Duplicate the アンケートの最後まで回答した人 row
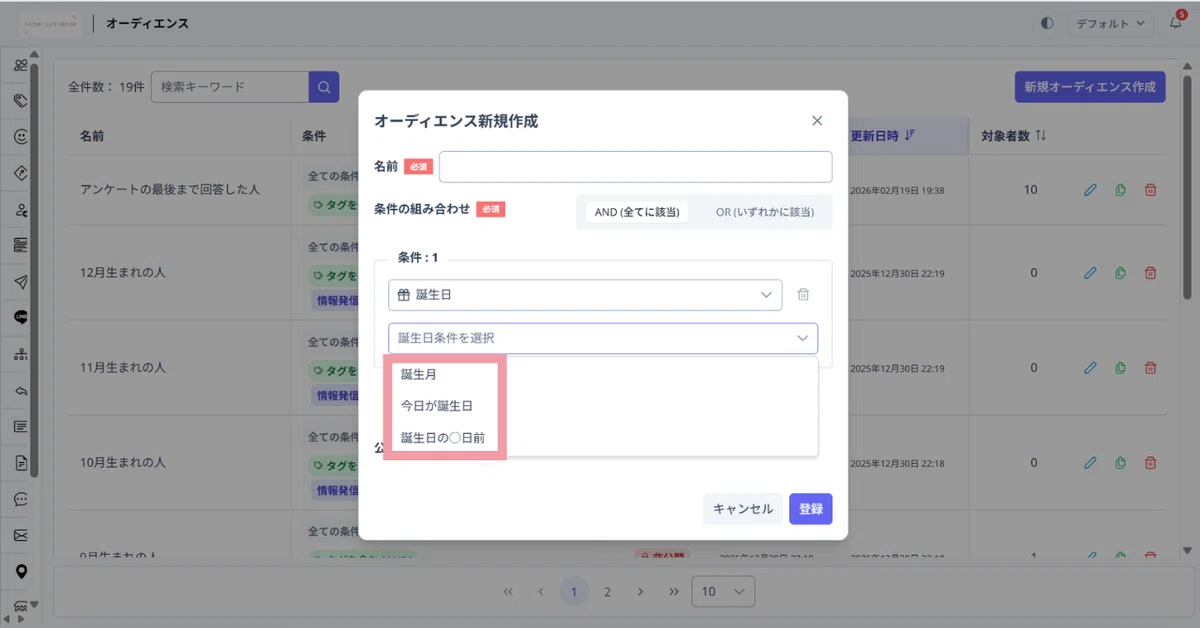Viewport: 1200px width, 628px height. tap(1121, 190)
